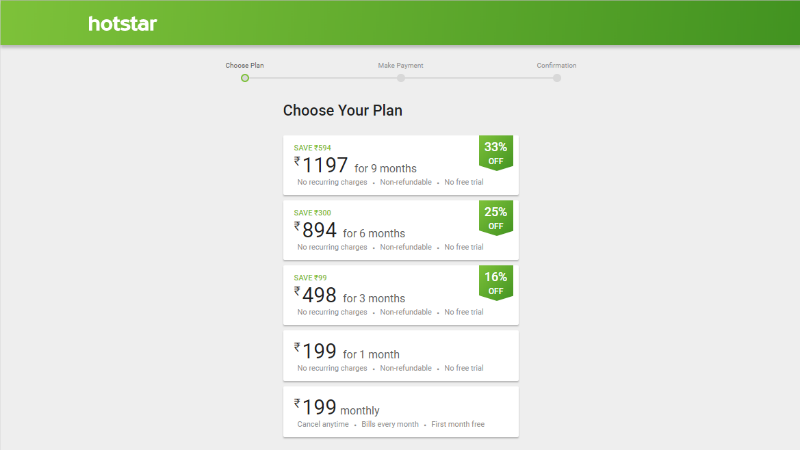Click the Confirmation step dot
Image resolution: width=800 pixels, height=450 pixels.
pos(557,78)
